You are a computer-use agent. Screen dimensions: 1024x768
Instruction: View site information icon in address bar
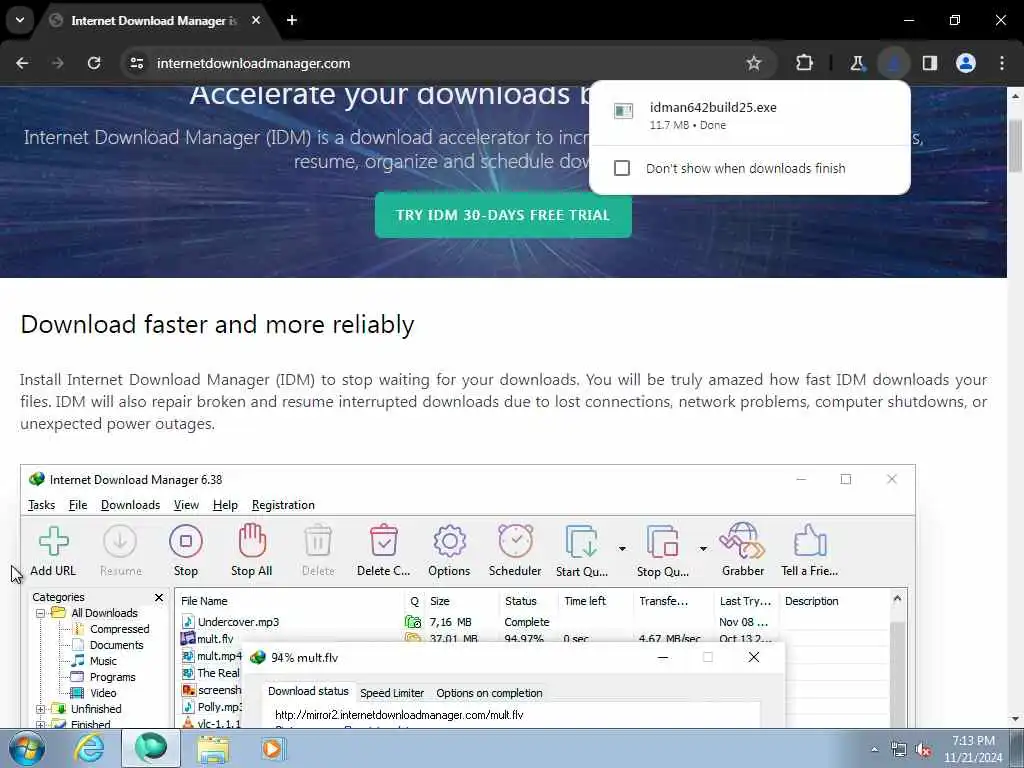click(x=136, y=63)
